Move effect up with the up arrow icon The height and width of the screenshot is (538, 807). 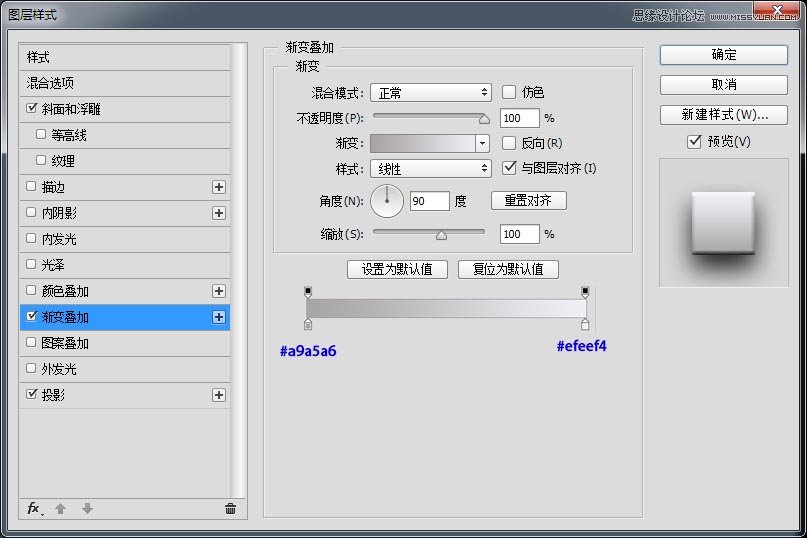click(x=60, y=509)
